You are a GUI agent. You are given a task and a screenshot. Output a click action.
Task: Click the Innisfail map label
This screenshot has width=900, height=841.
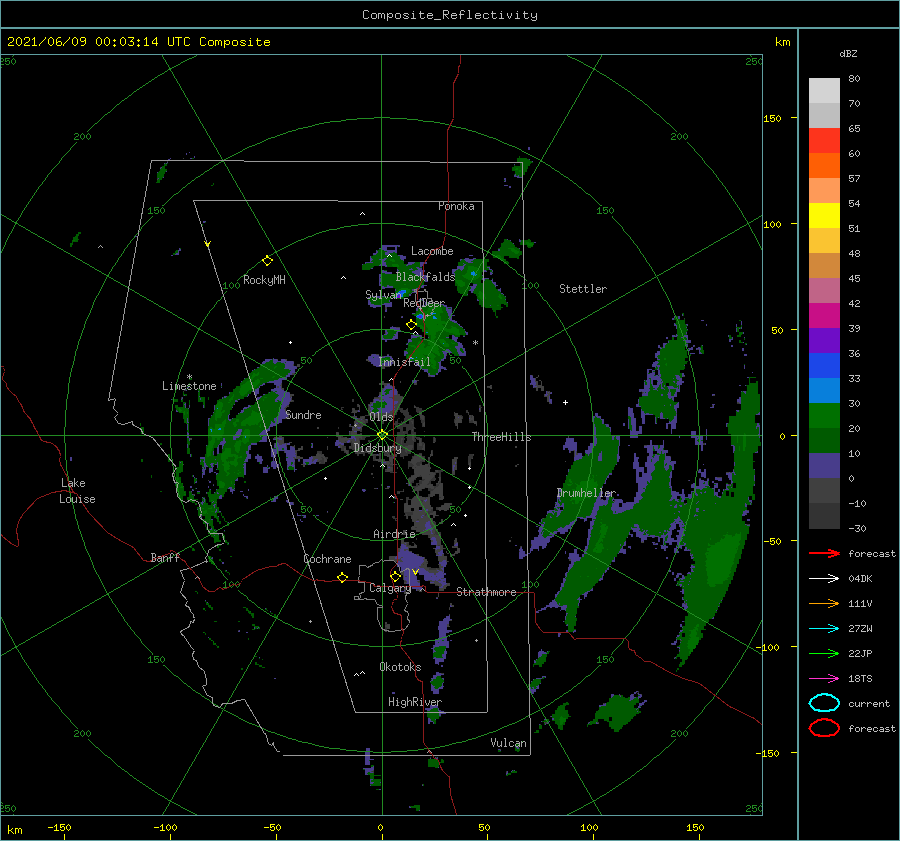(x=404, y=362)
